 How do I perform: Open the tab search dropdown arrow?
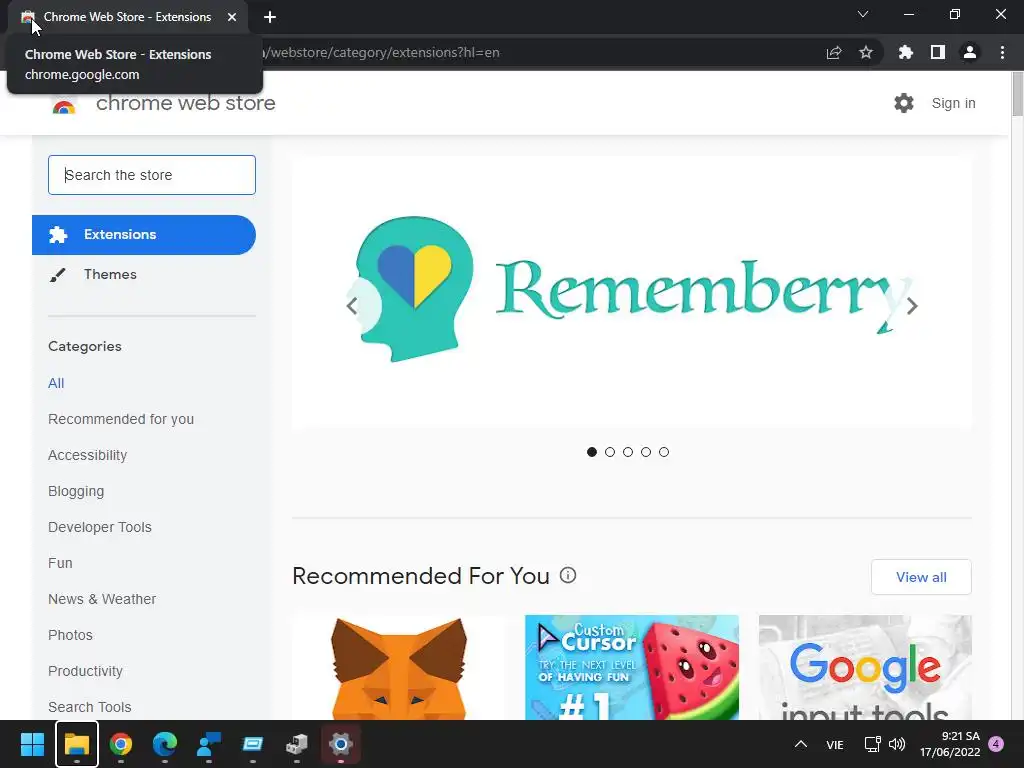click(x=863, y=14)
